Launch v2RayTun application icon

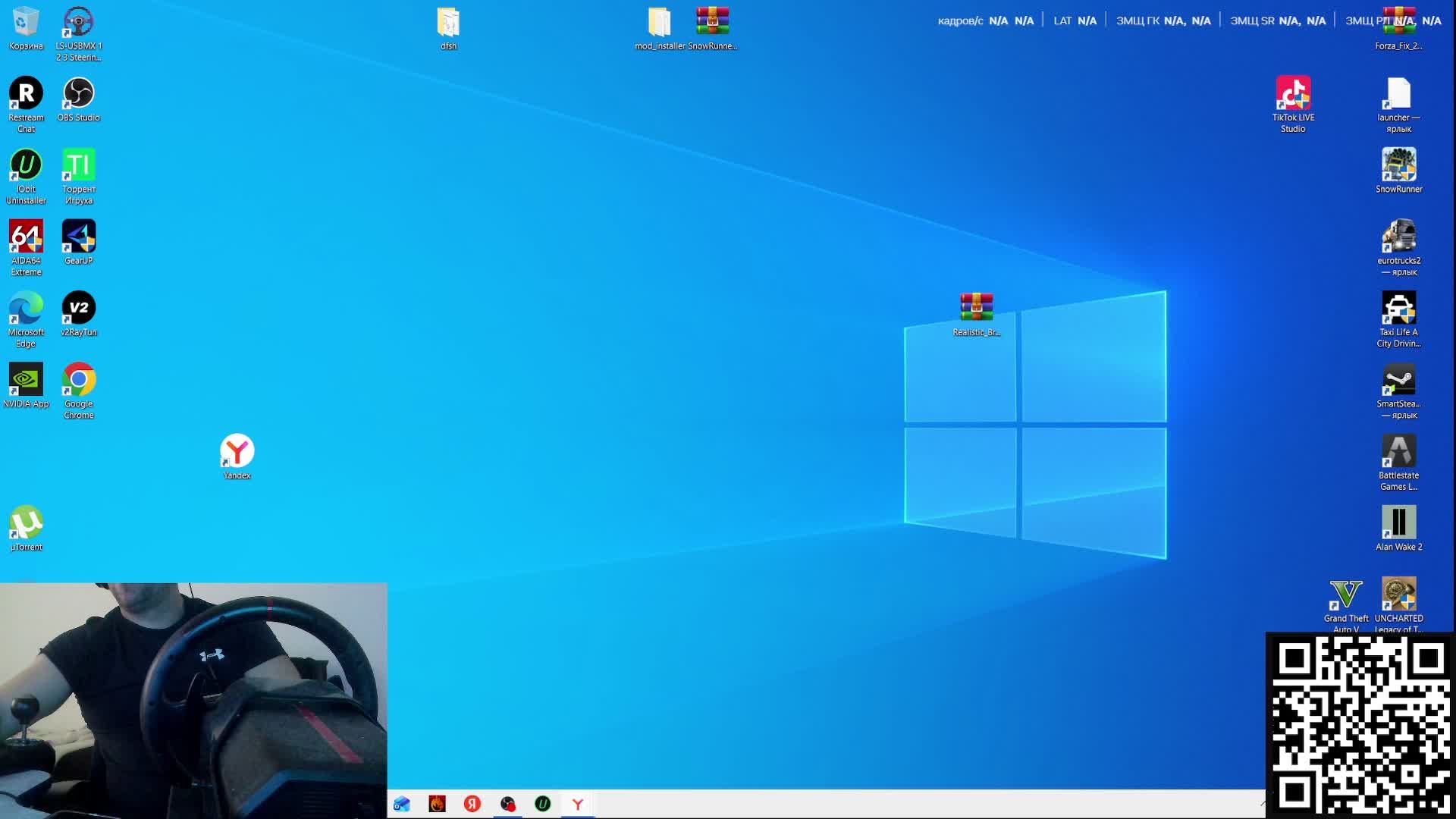pyautogui.click(x=78, y=309)
